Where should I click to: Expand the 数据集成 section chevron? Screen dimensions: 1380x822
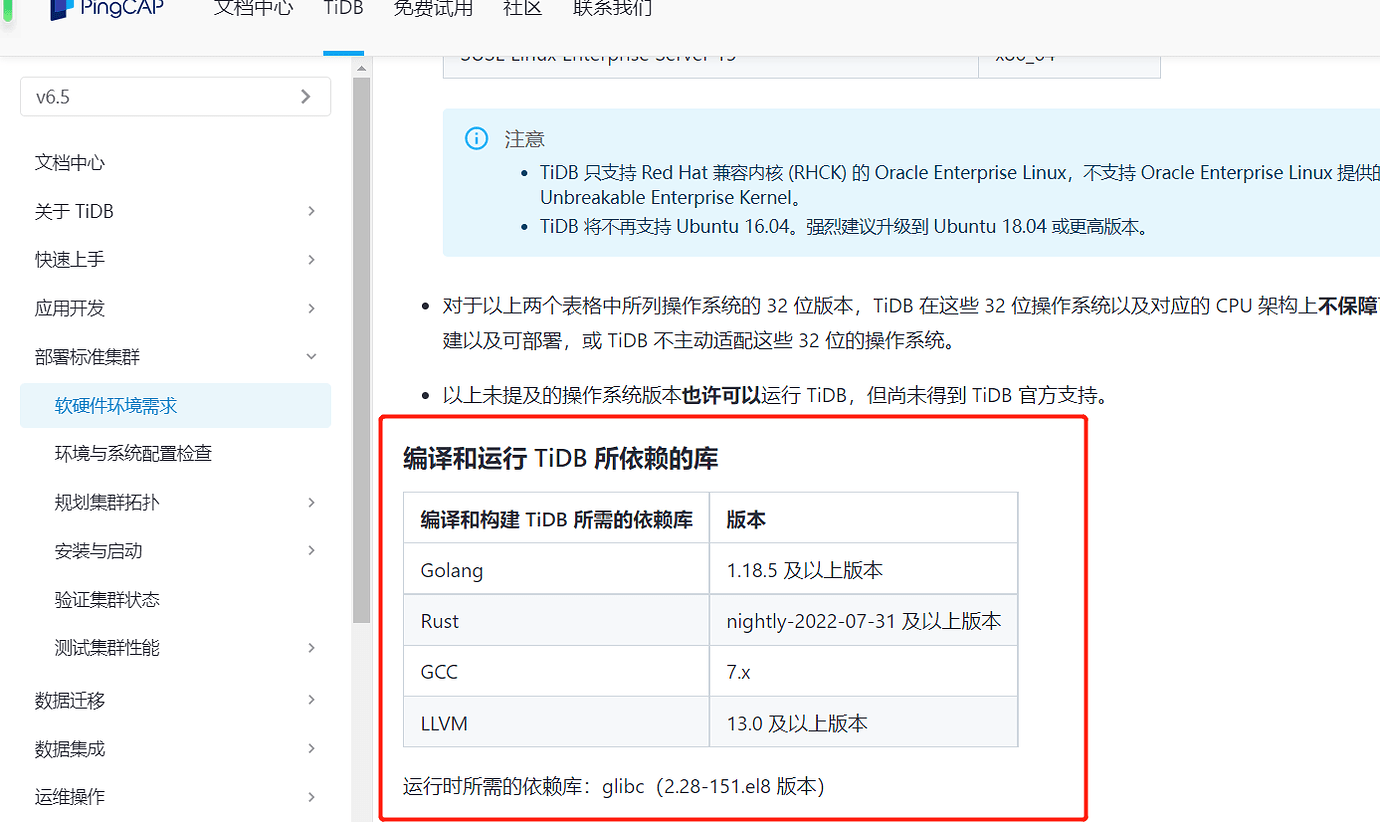[311, 749]
